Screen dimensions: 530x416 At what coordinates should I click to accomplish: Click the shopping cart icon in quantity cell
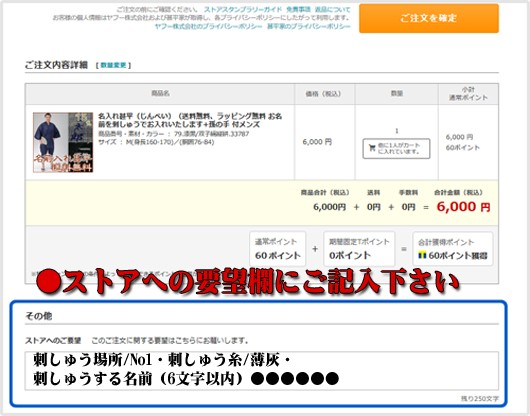point(372,148)
